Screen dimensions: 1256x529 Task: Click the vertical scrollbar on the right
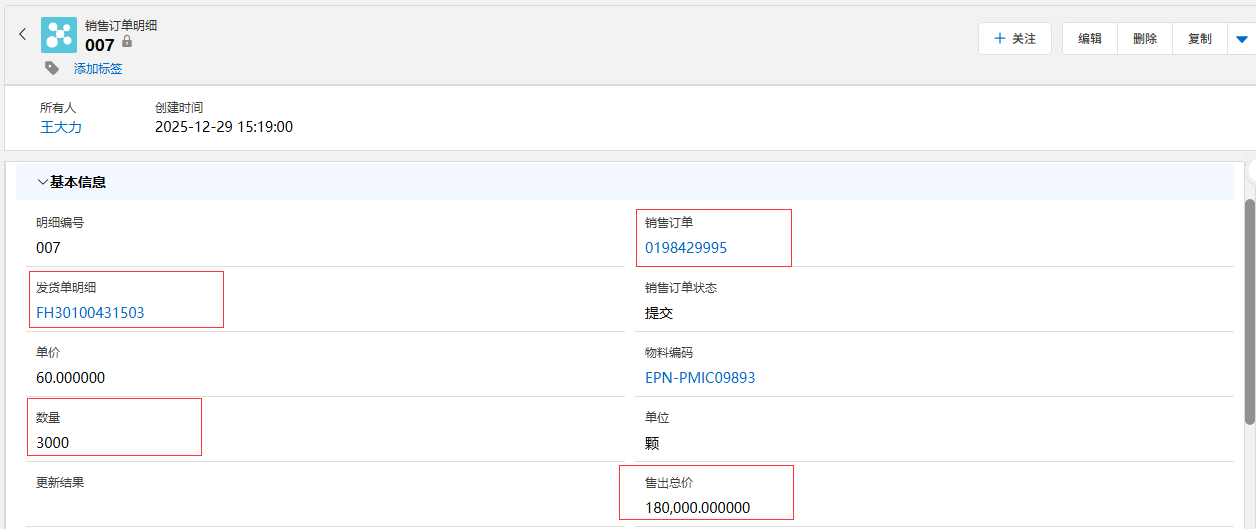pyautogui.click(x=1249, y=310)
